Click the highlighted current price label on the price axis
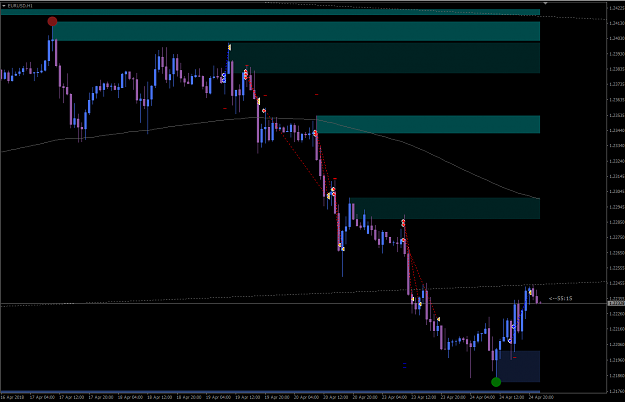625x402 pixels. 616,304
